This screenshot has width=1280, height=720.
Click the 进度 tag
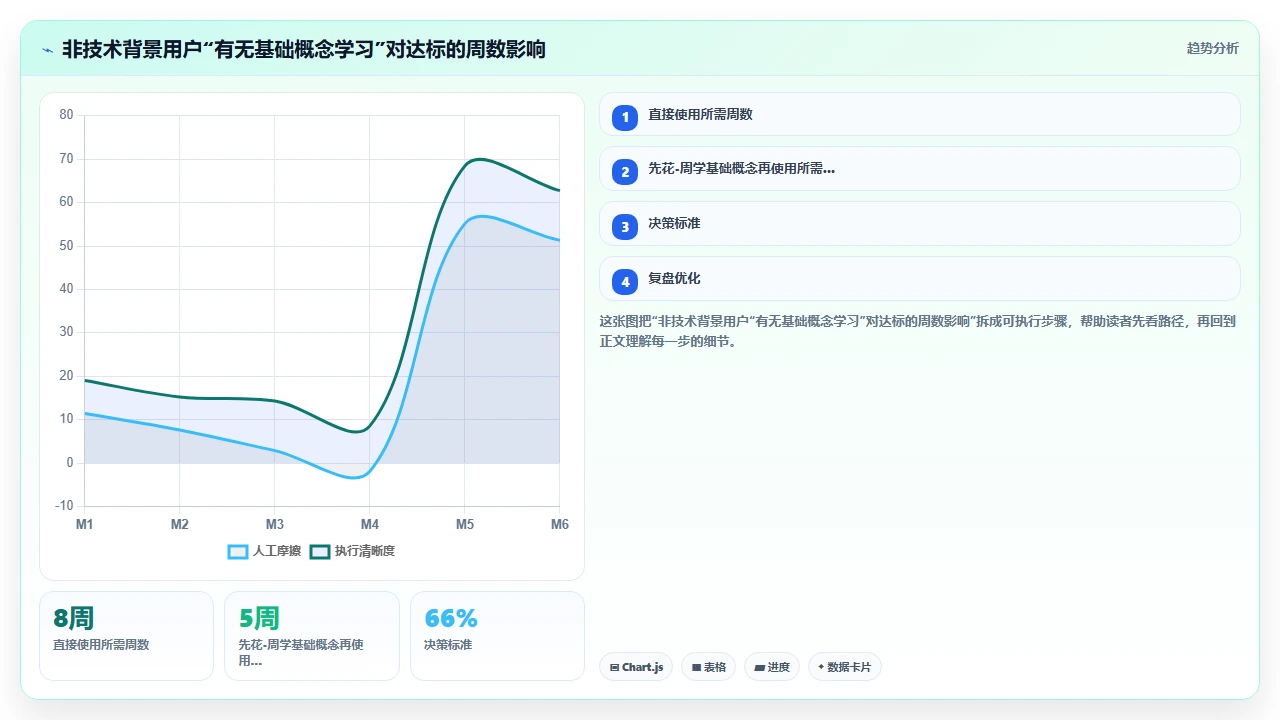point(772,667)
